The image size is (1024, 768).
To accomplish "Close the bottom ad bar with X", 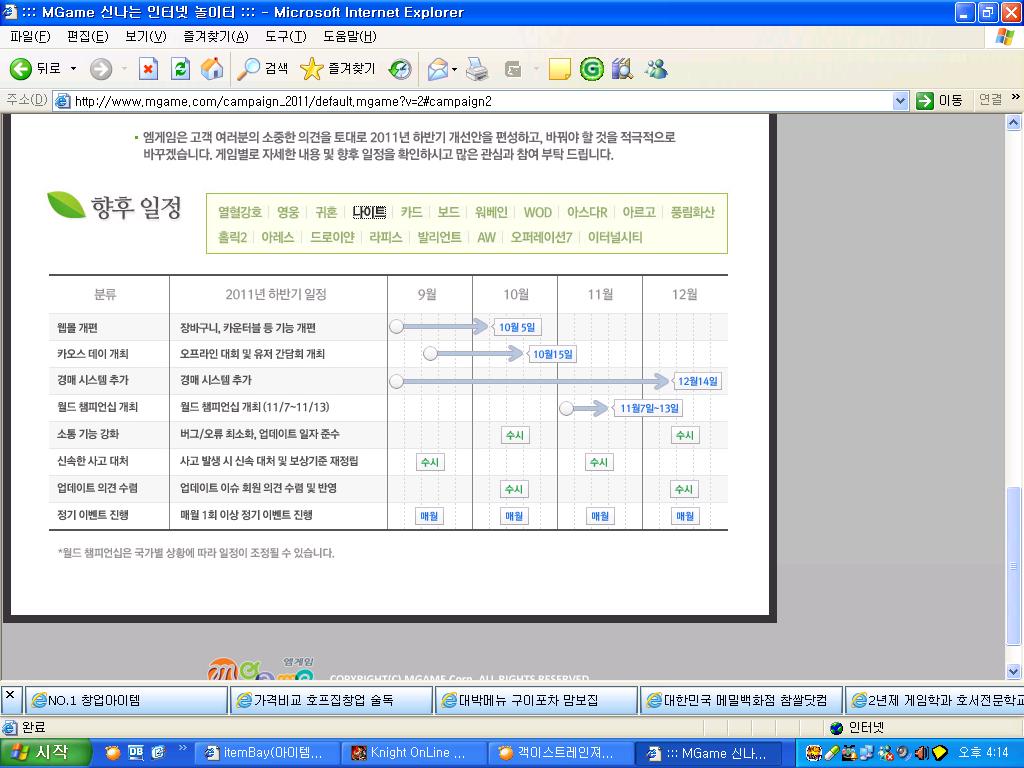I will (10, 696).
